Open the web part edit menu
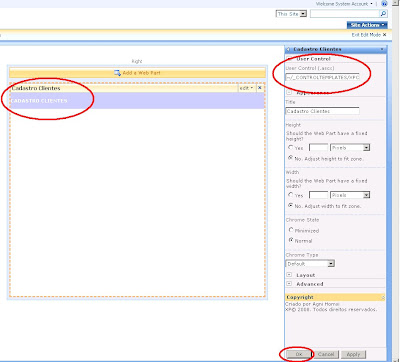 pos(246,88)
